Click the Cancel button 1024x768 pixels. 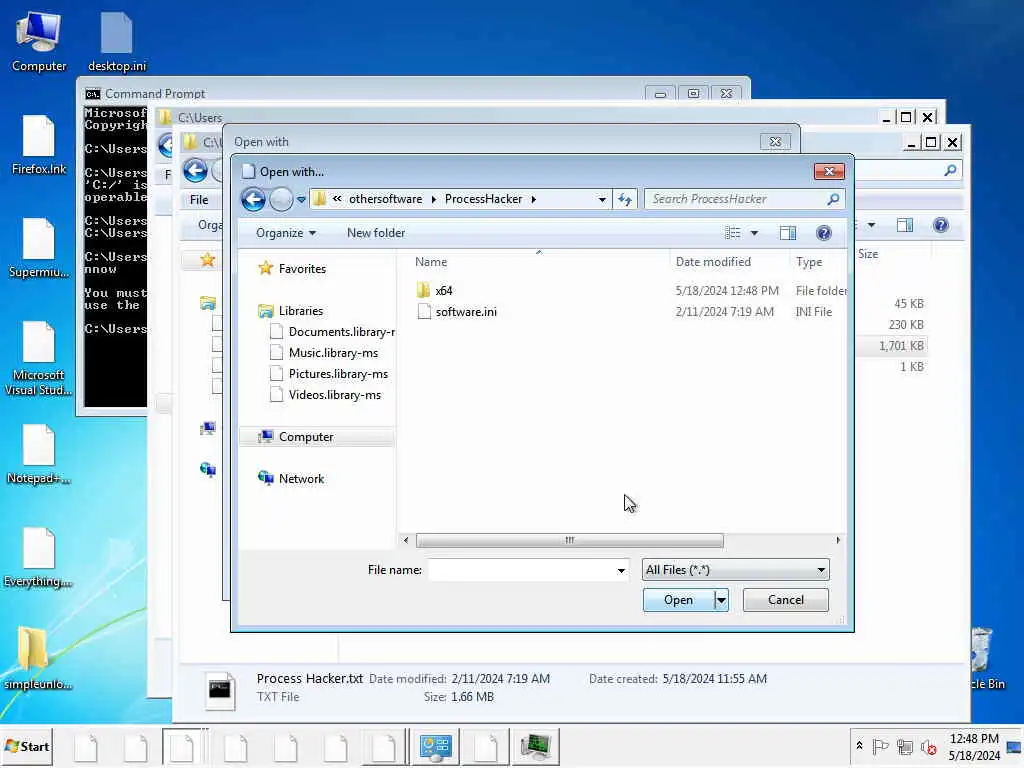[786, 600]
